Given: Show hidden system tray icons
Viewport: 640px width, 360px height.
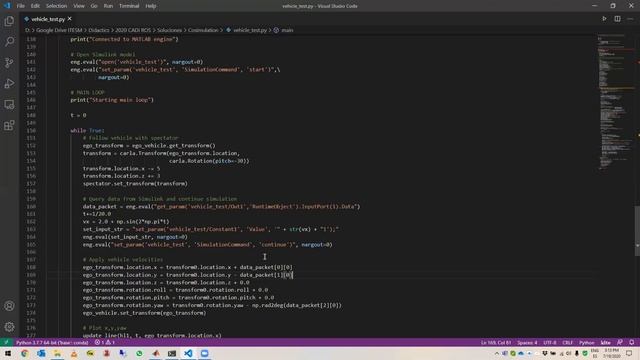Looking at the screenshot, I should [497, 353].
